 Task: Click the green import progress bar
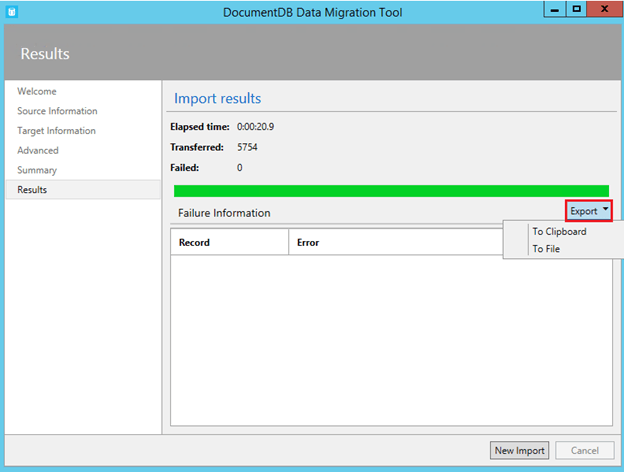pos(390,191)
